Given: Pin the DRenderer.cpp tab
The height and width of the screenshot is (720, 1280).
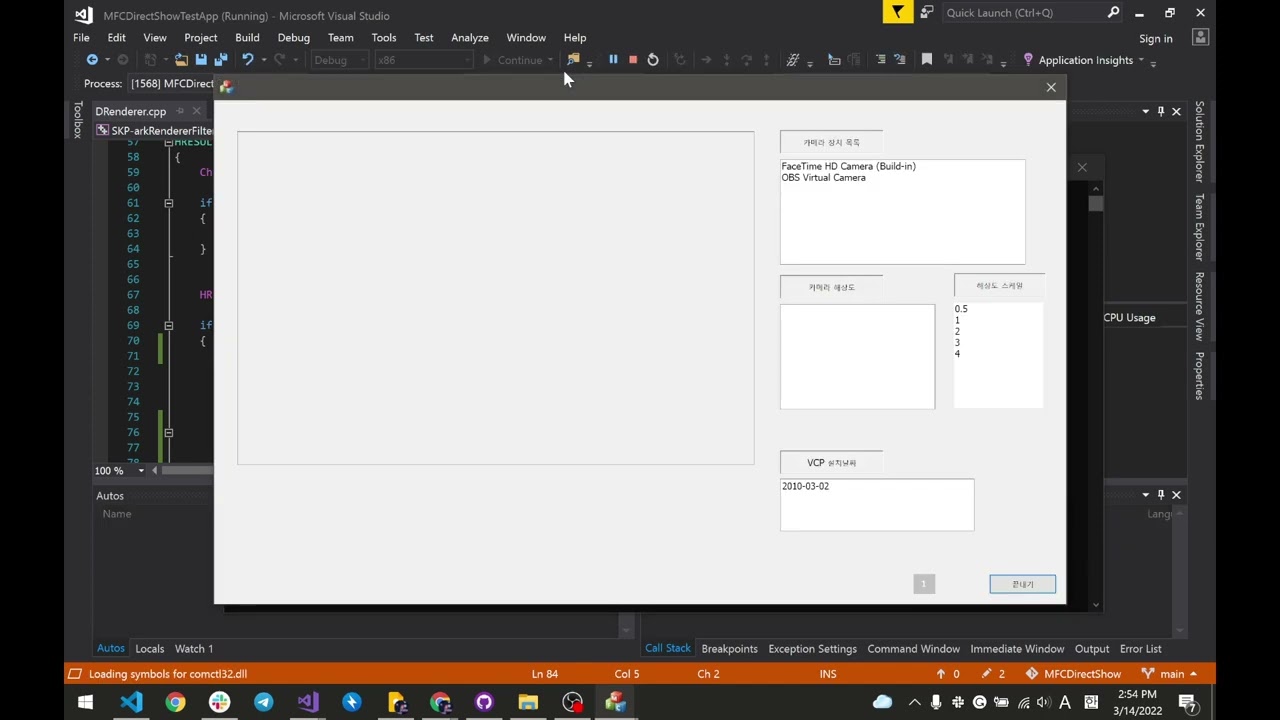Looking at the screenshot, I should click(180, 111).
